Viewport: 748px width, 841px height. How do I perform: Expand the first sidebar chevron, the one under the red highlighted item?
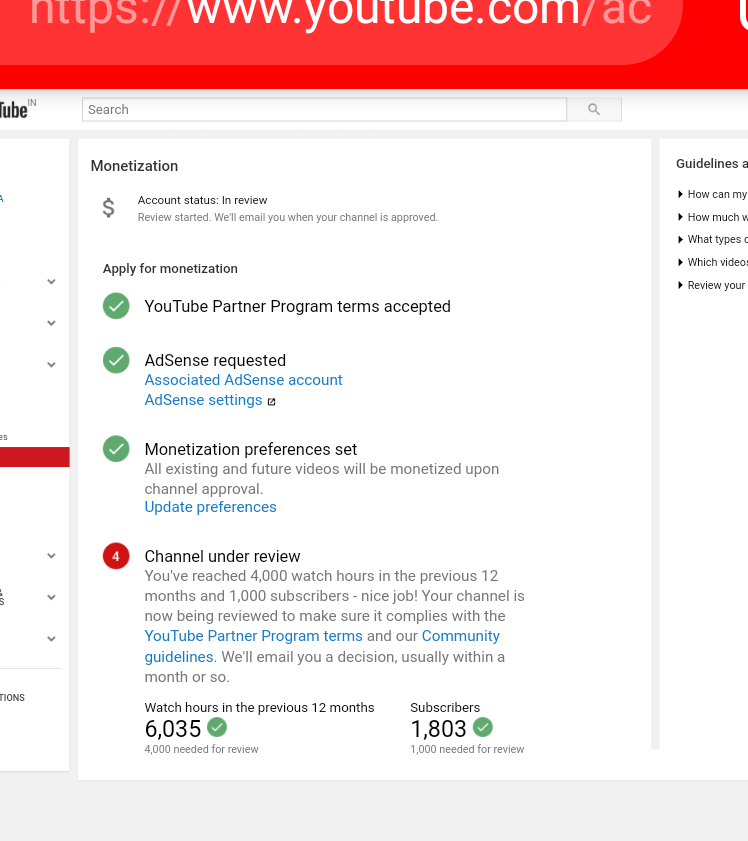pyautogui.click(x=51, y=556)
